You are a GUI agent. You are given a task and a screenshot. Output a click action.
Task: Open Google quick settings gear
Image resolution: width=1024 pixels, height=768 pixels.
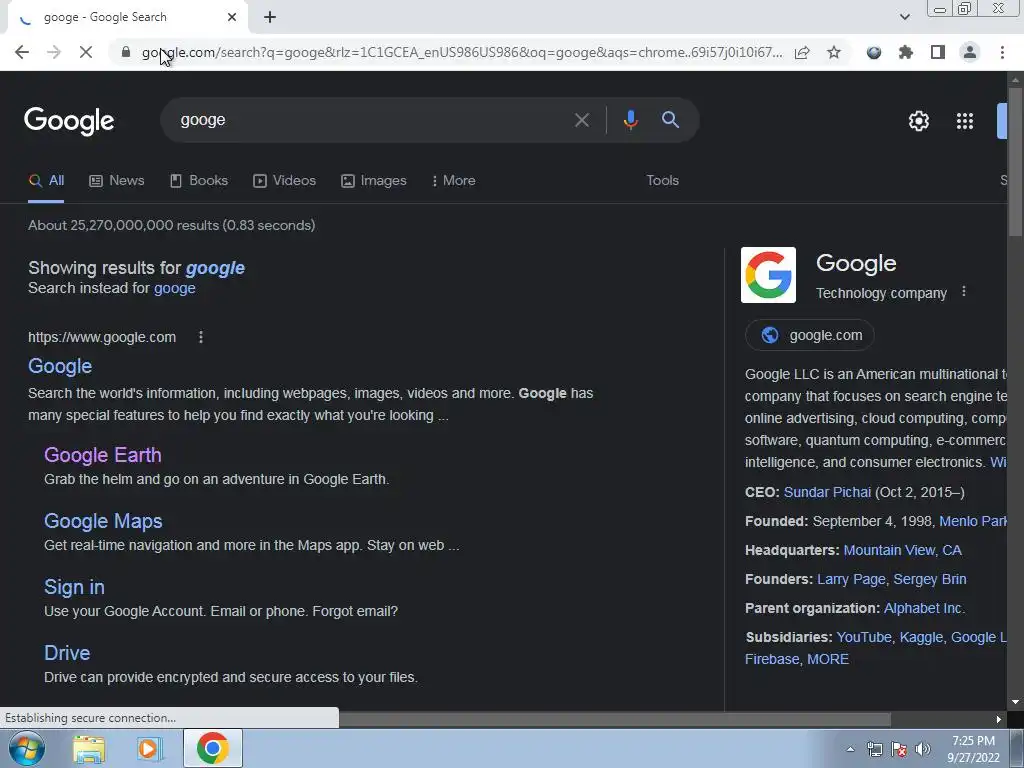coord(918,121)
